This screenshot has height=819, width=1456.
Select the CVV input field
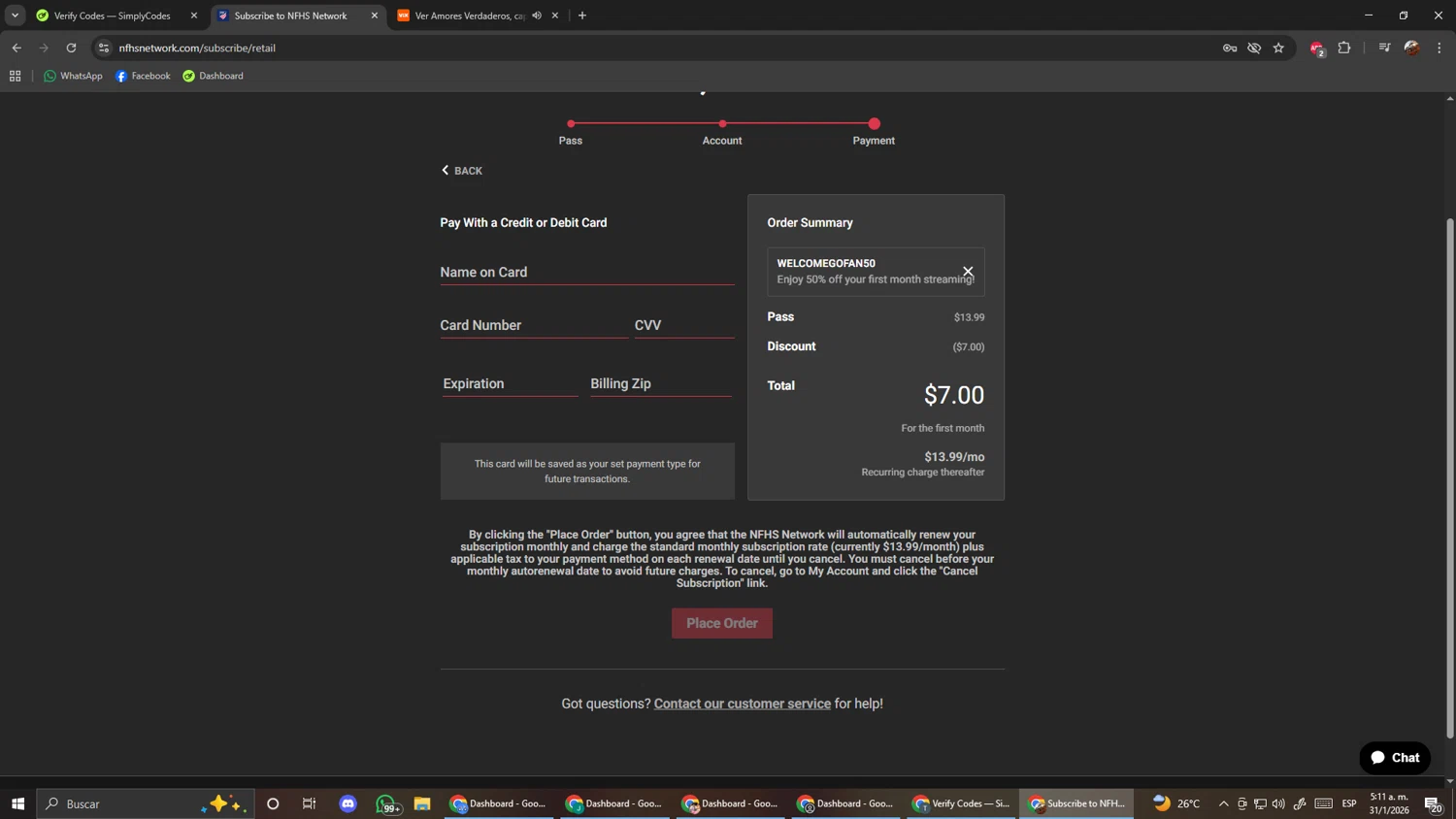coord(684,326)
